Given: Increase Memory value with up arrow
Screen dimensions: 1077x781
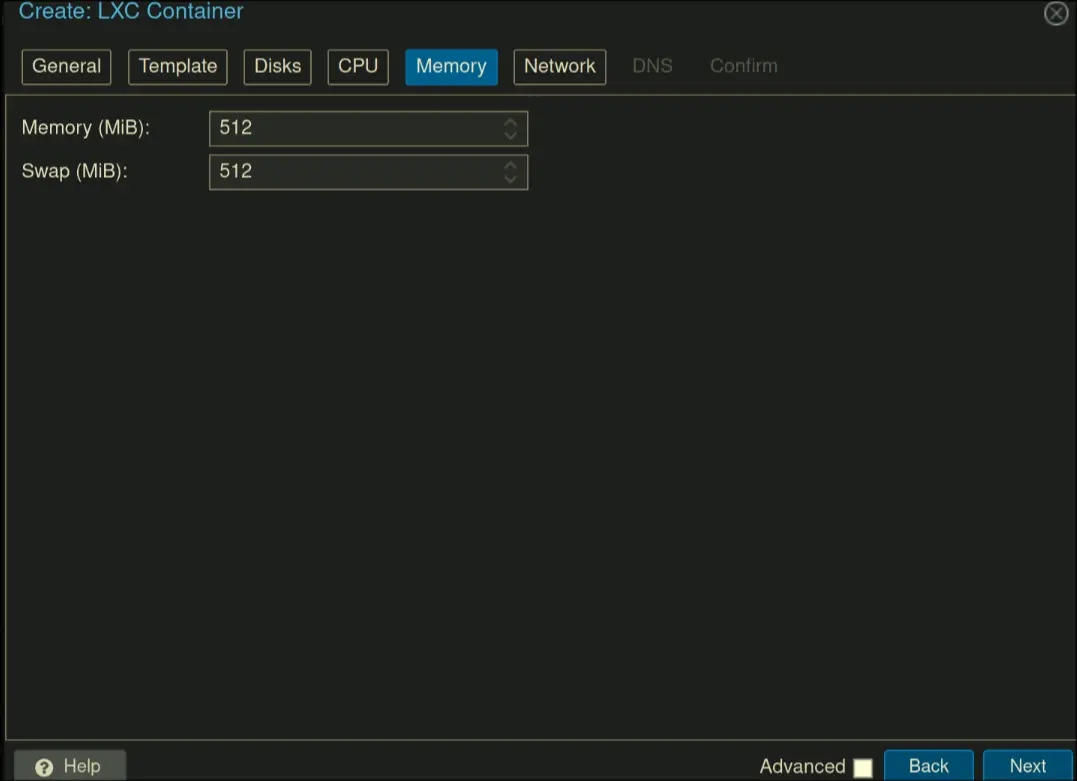Looking at the screenshot, I should [x=510, y=122].
